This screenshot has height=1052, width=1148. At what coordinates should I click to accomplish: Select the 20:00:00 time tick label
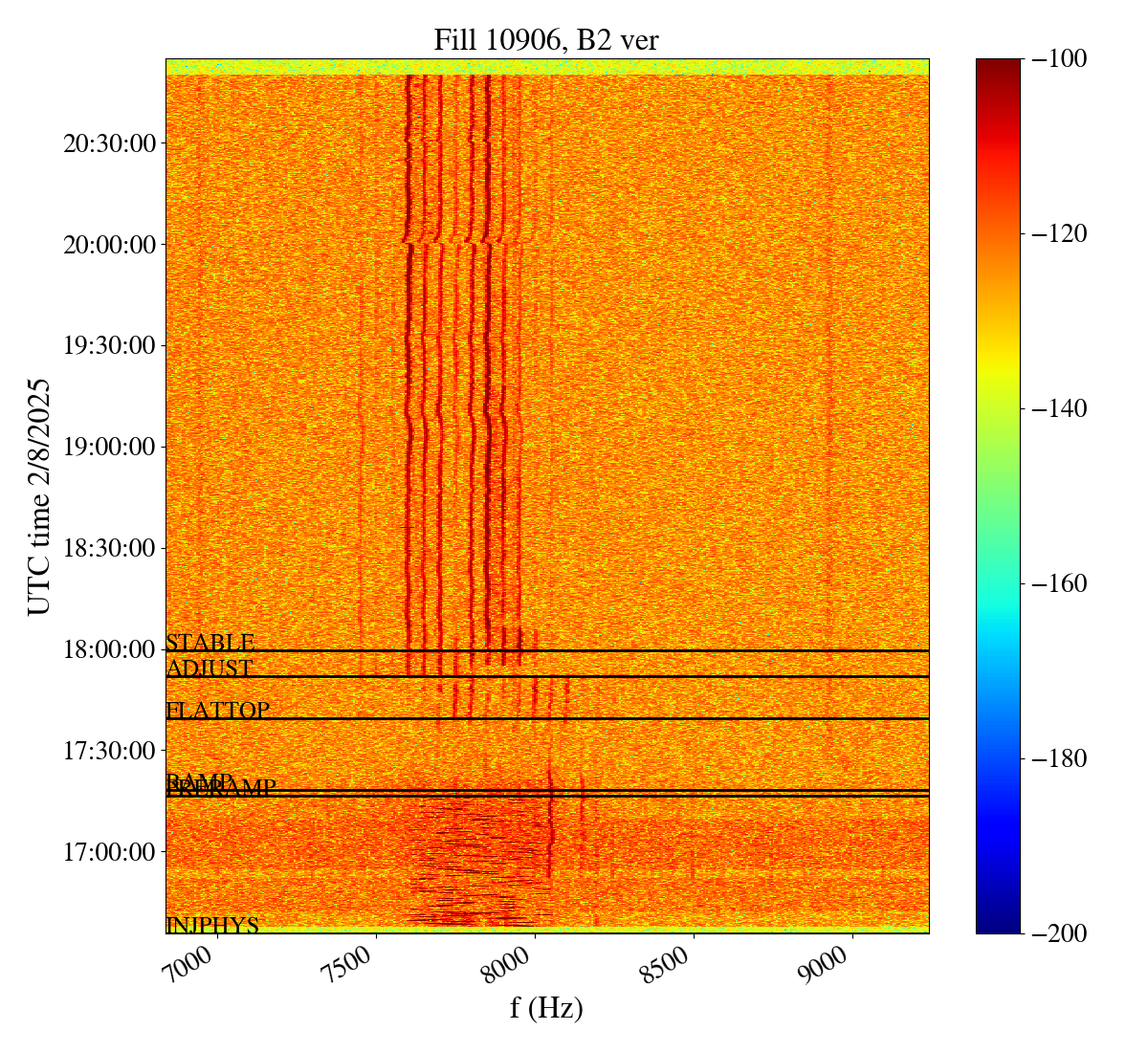(109, 245)
